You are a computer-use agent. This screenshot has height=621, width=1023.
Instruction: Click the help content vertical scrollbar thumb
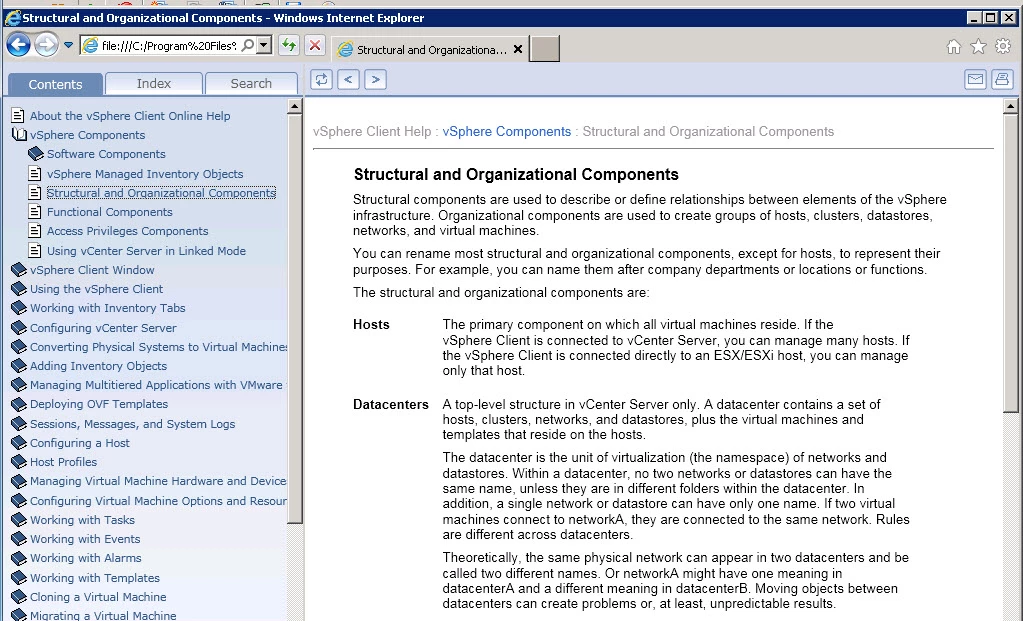[x=1011, y=262]
